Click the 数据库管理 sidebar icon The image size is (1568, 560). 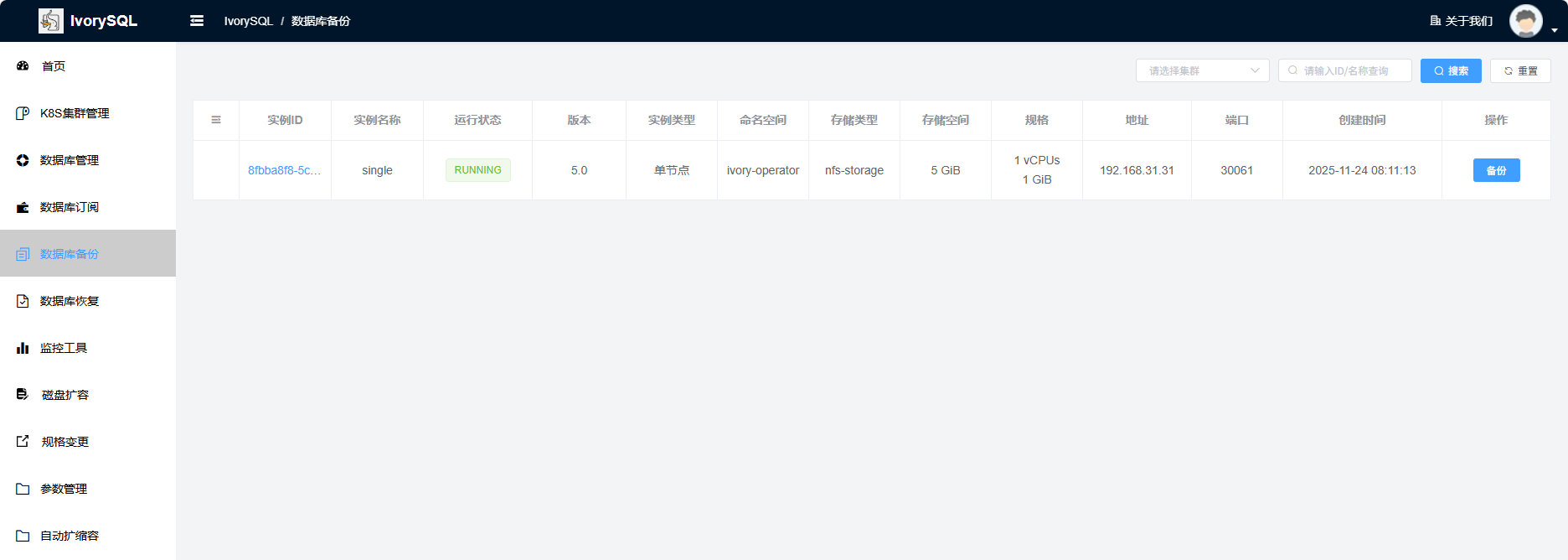[23, 160]
